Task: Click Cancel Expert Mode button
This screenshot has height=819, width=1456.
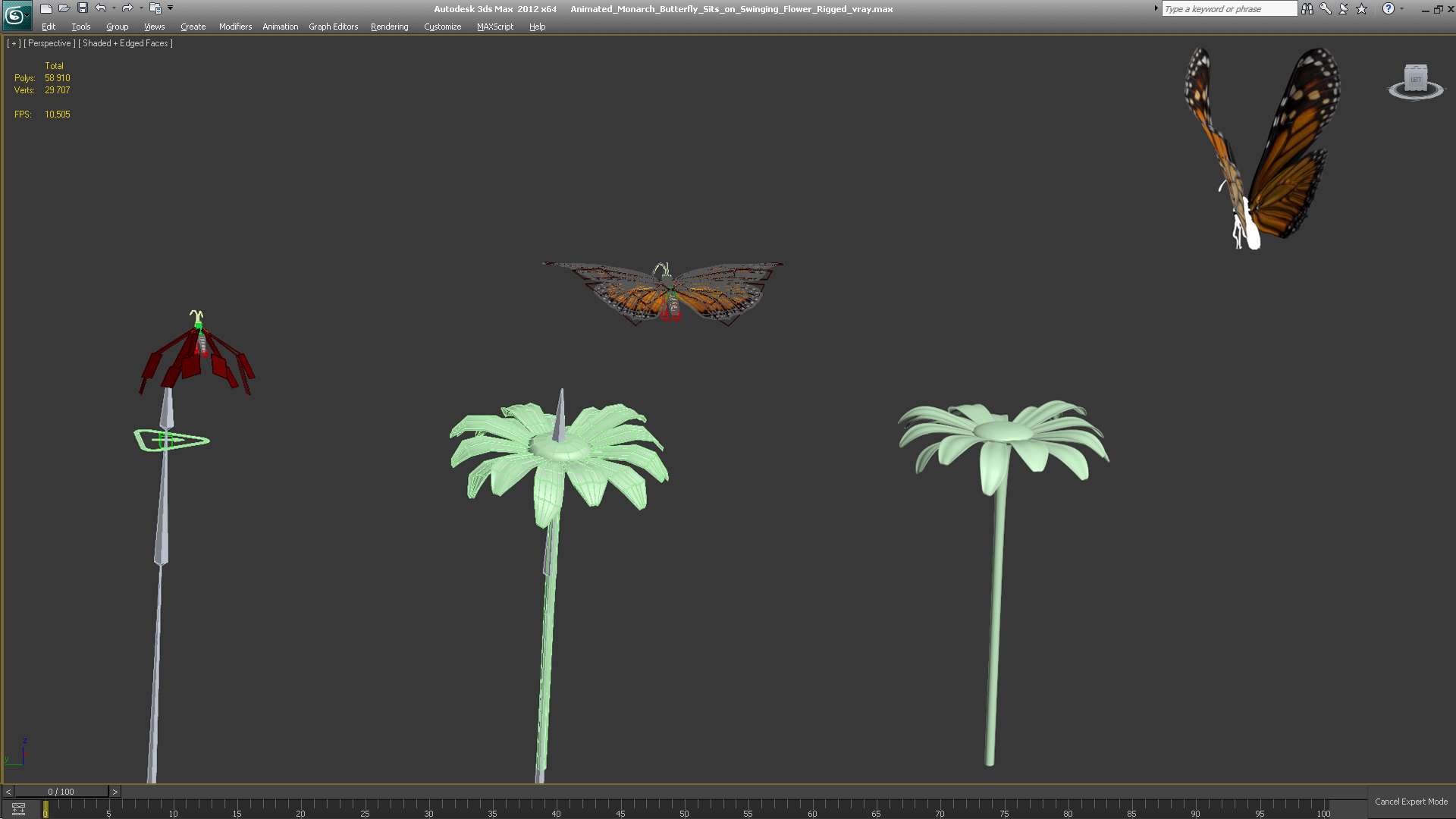Action: click(x=1410, y=802)
